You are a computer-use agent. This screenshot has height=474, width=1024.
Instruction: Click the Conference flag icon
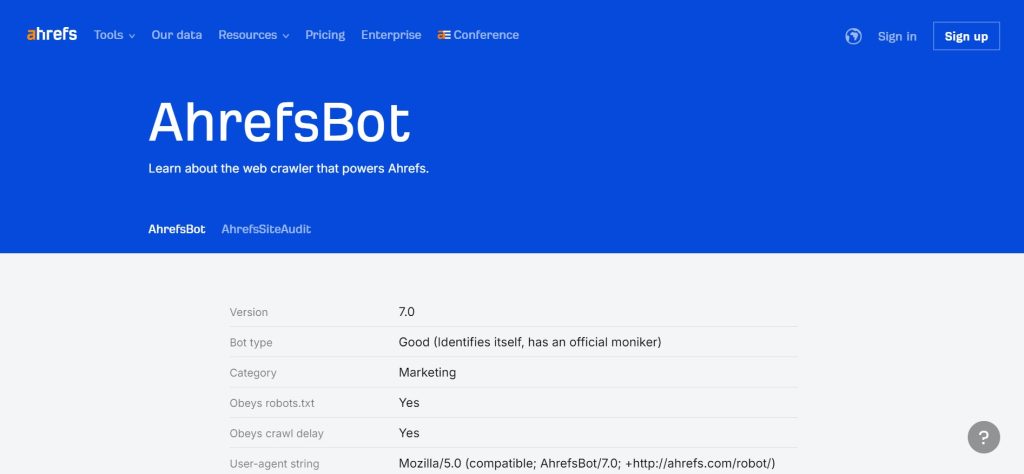(x=444, y=35)
